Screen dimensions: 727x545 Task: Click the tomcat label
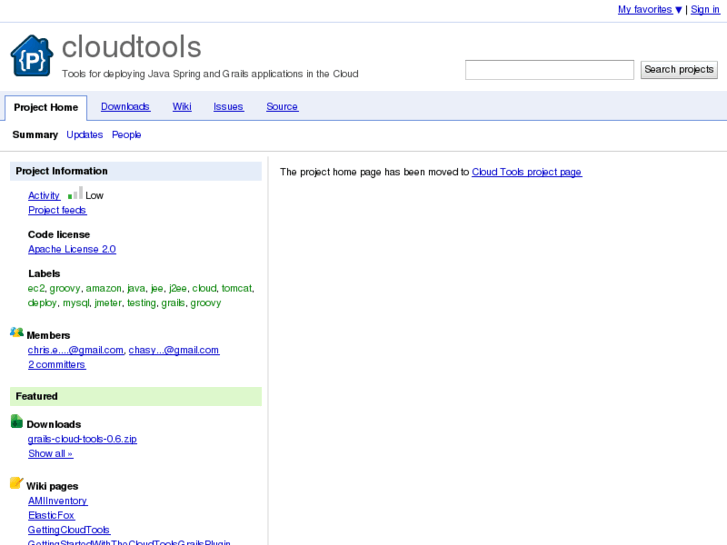coord(237,288)
